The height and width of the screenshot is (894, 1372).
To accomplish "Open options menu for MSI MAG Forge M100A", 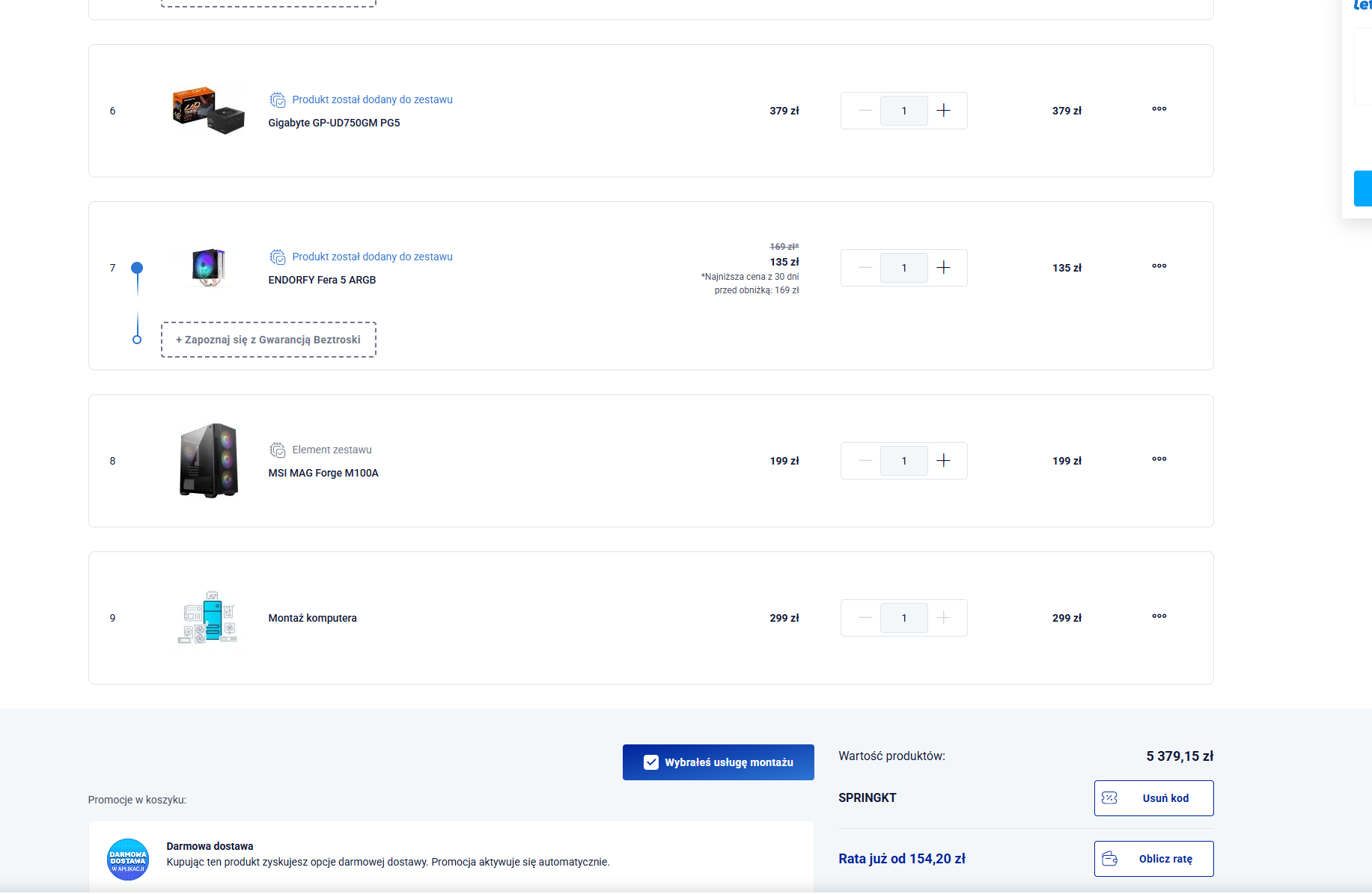I will click(1159, 459).
